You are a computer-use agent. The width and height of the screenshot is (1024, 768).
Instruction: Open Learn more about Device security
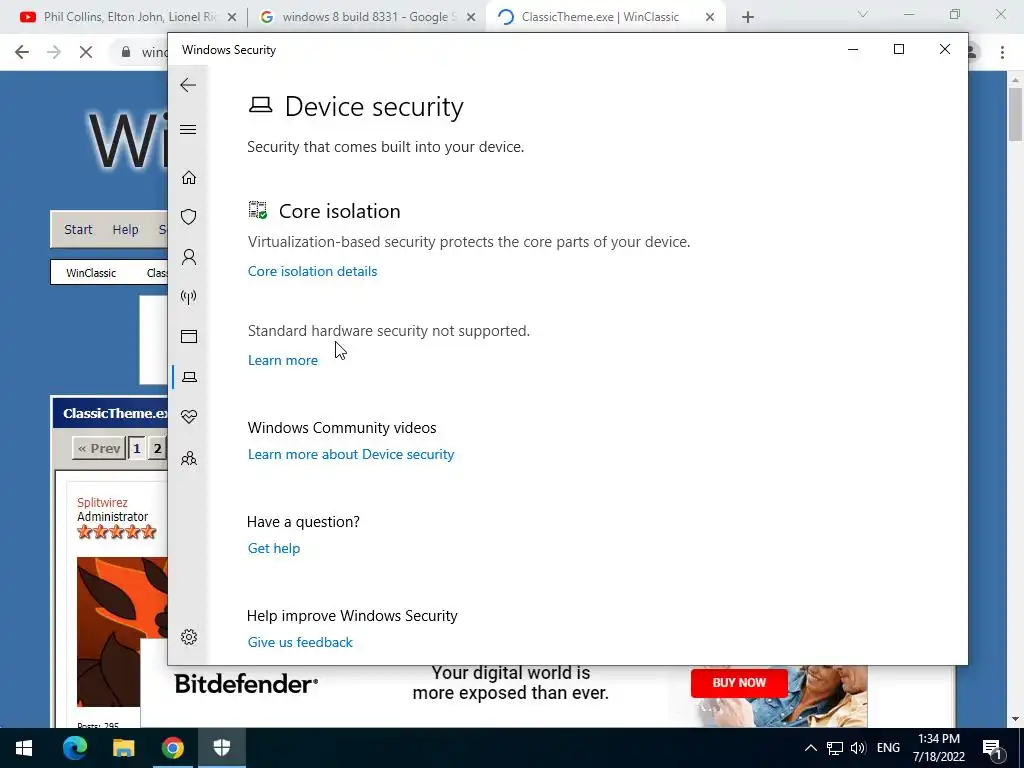pos(351,454)
